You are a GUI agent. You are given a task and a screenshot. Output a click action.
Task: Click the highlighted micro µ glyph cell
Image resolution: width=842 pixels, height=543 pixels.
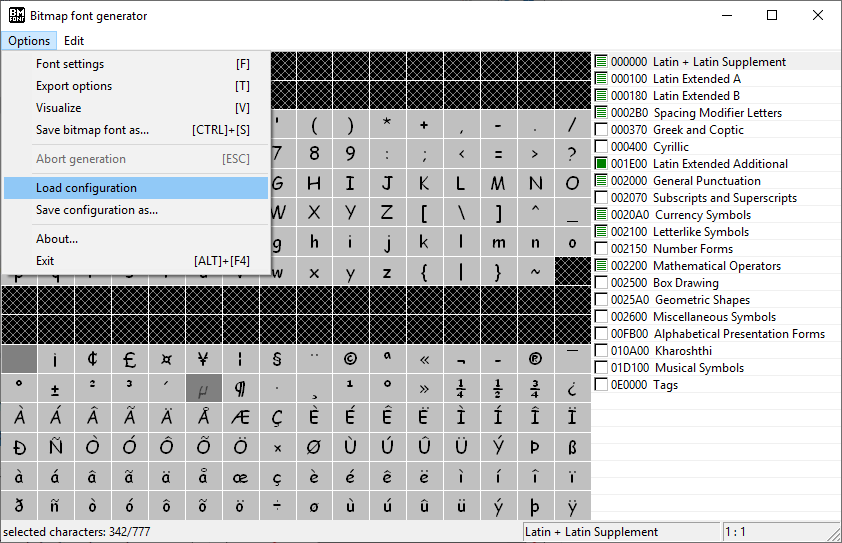pos(203,388)
